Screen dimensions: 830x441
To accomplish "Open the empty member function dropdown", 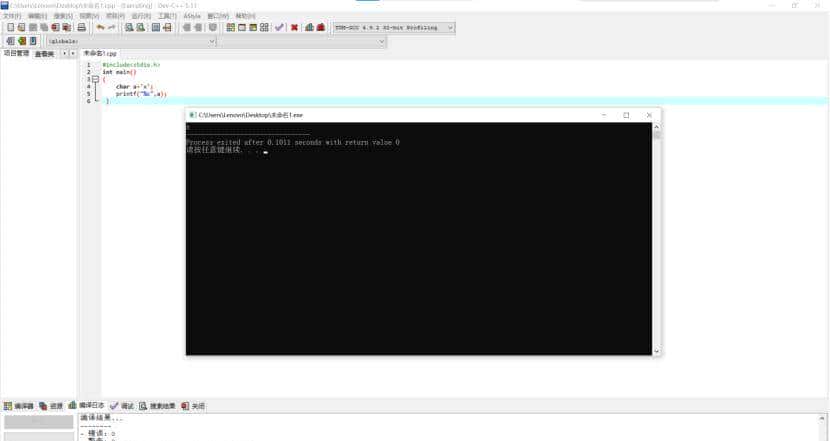I will click(302, 41).
